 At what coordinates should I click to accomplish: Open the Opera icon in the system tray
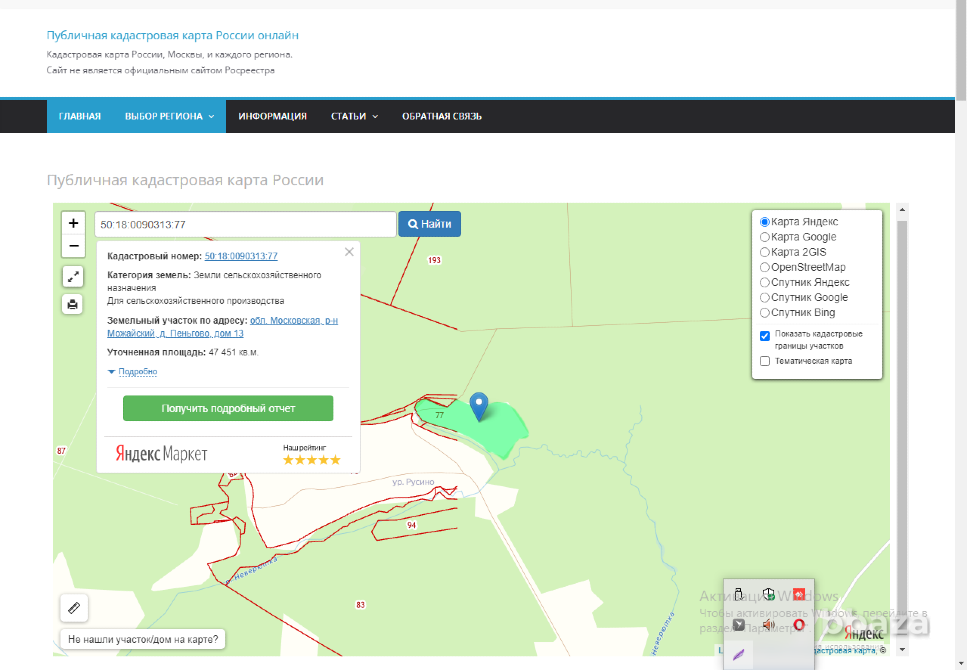tap(798, 625)
